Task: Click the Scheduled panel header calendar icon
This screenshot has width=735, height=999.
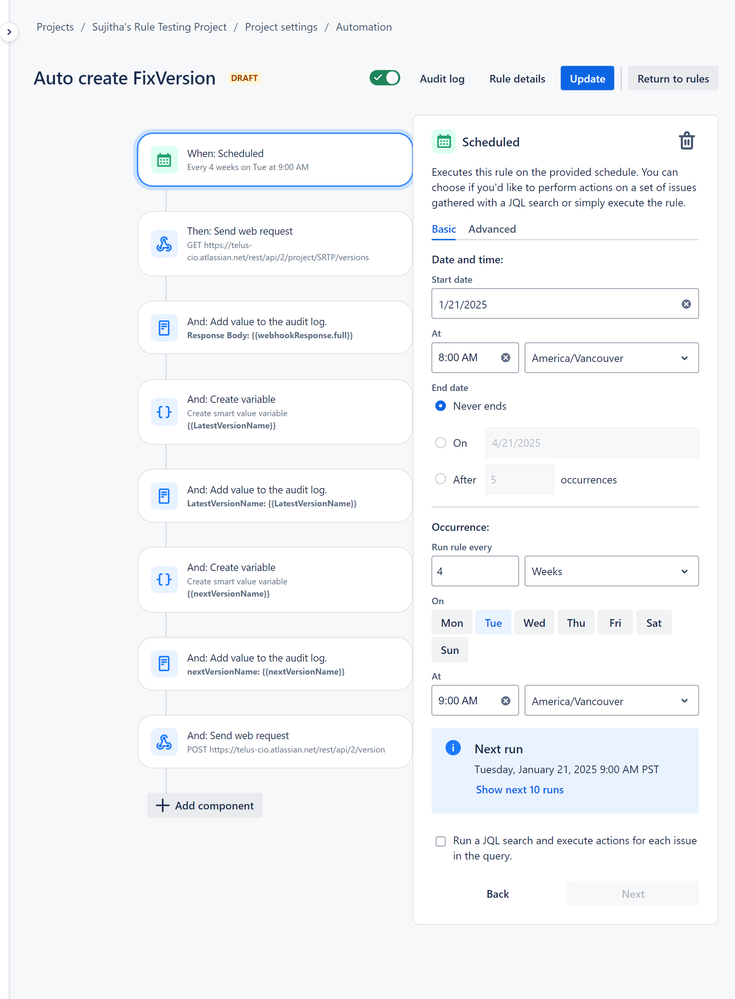Action: tap(444, 141)
